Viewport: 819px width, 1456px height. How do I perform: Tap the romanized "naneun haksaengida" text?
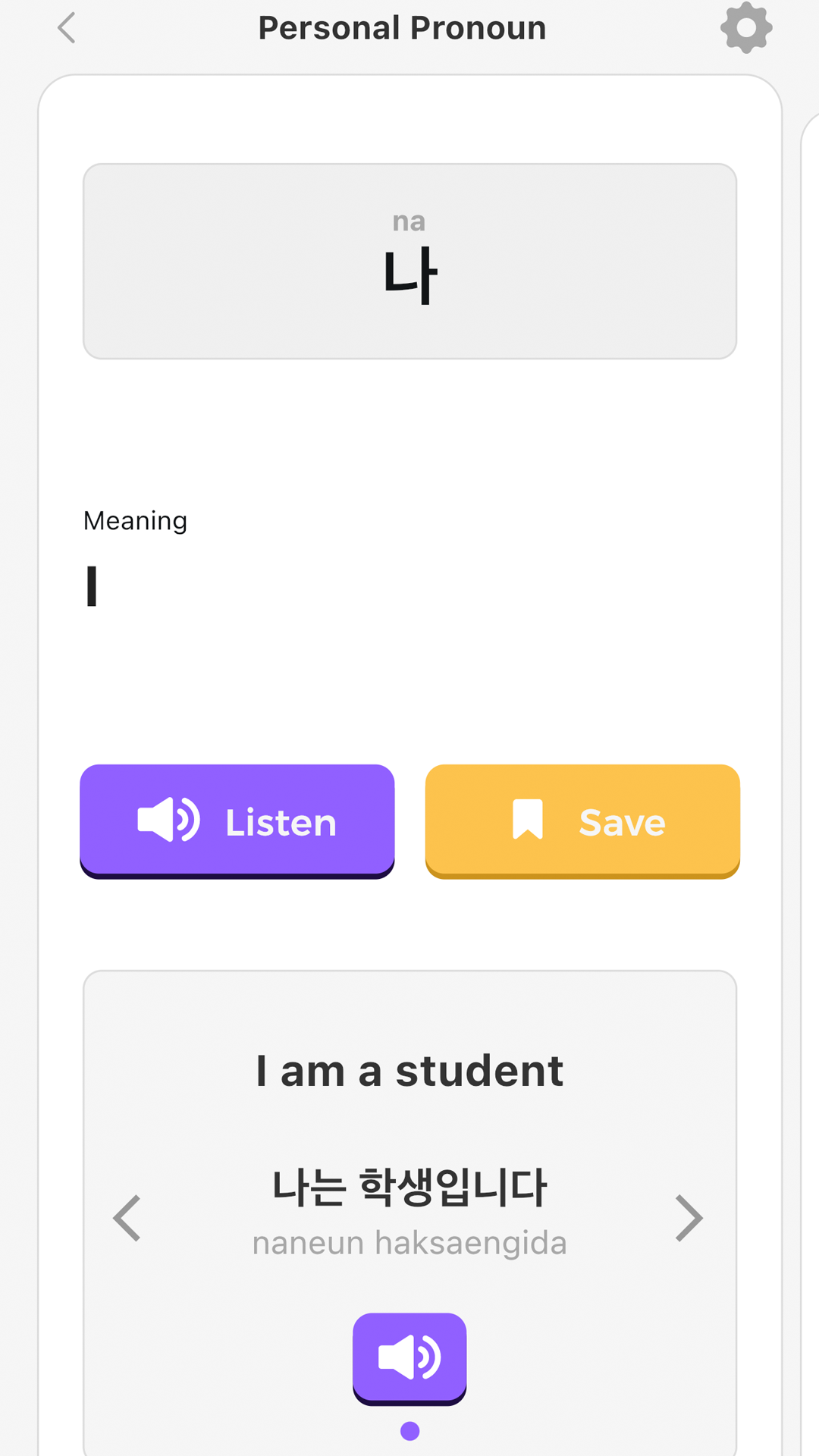pyautogui.click(x=409, y=1244)
